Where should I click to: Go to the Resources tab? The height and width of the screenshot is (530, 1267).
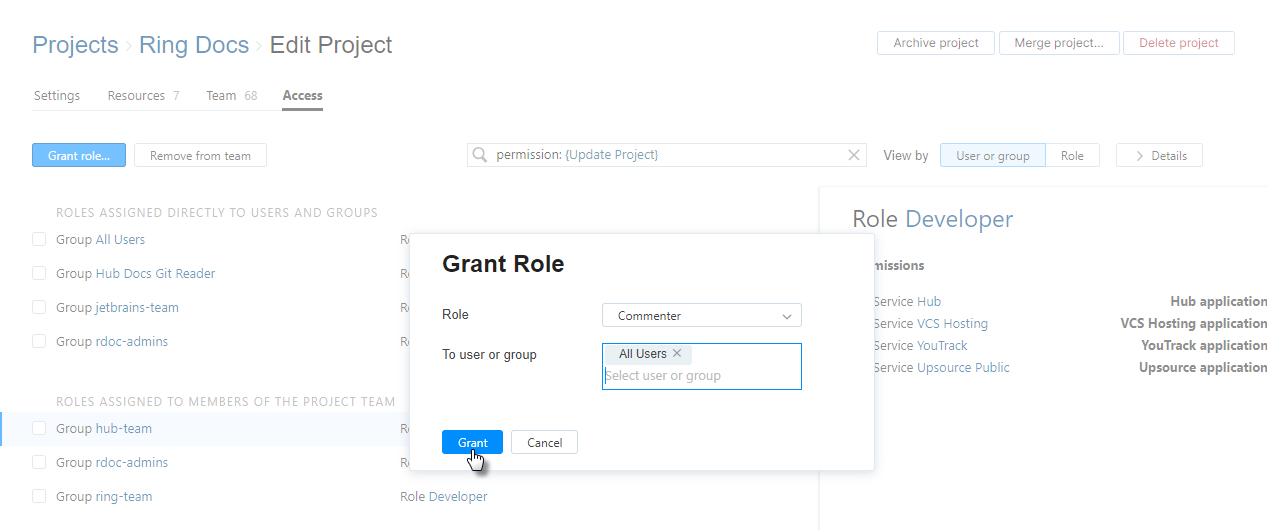136,96
